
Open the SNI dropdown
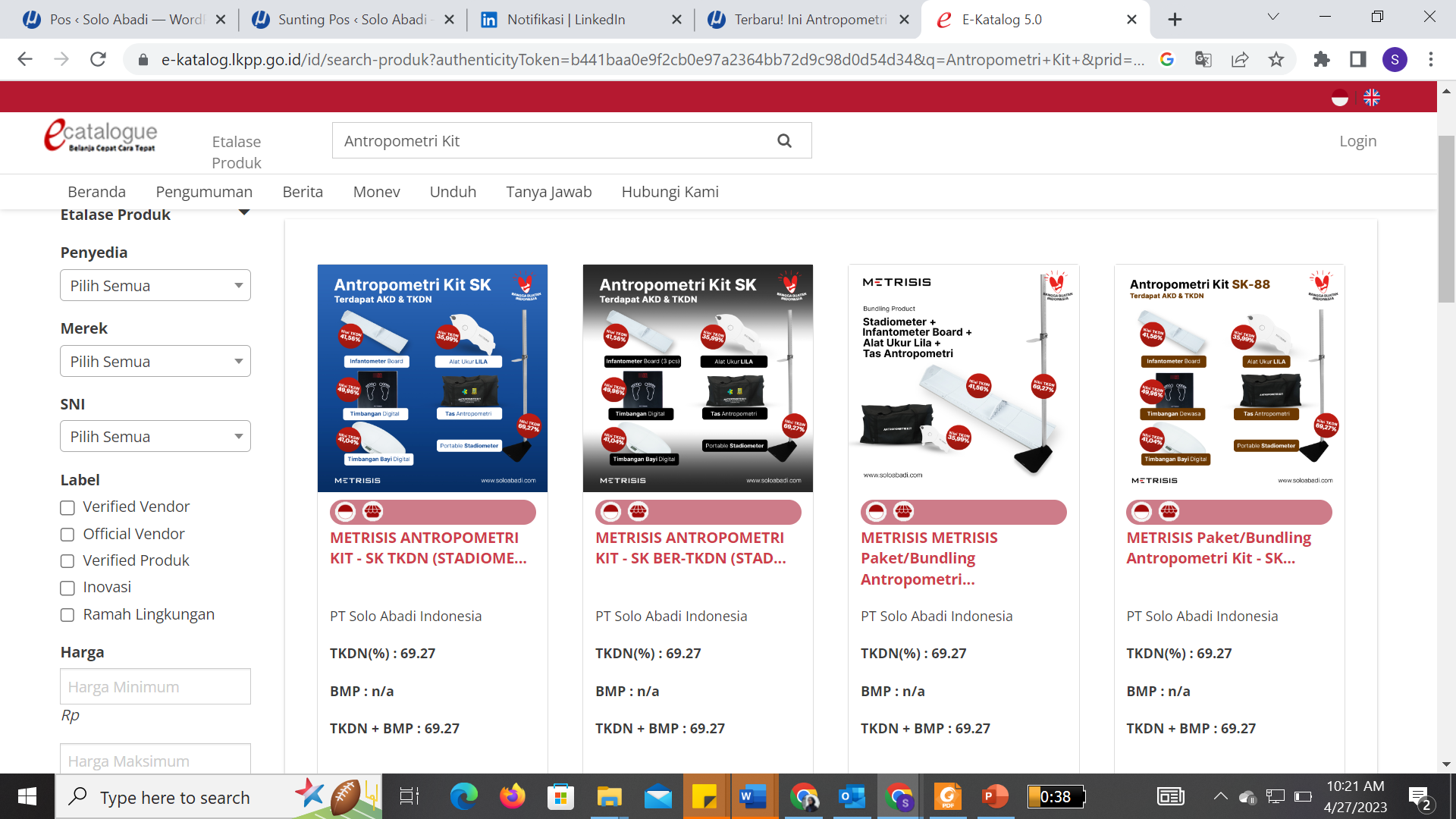tap(155, 437)
